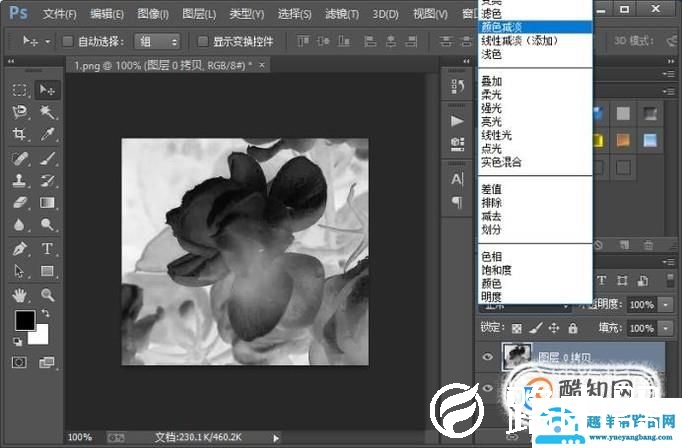
Task: Choose 明度 blend mode
Action: tap(535, 297)
